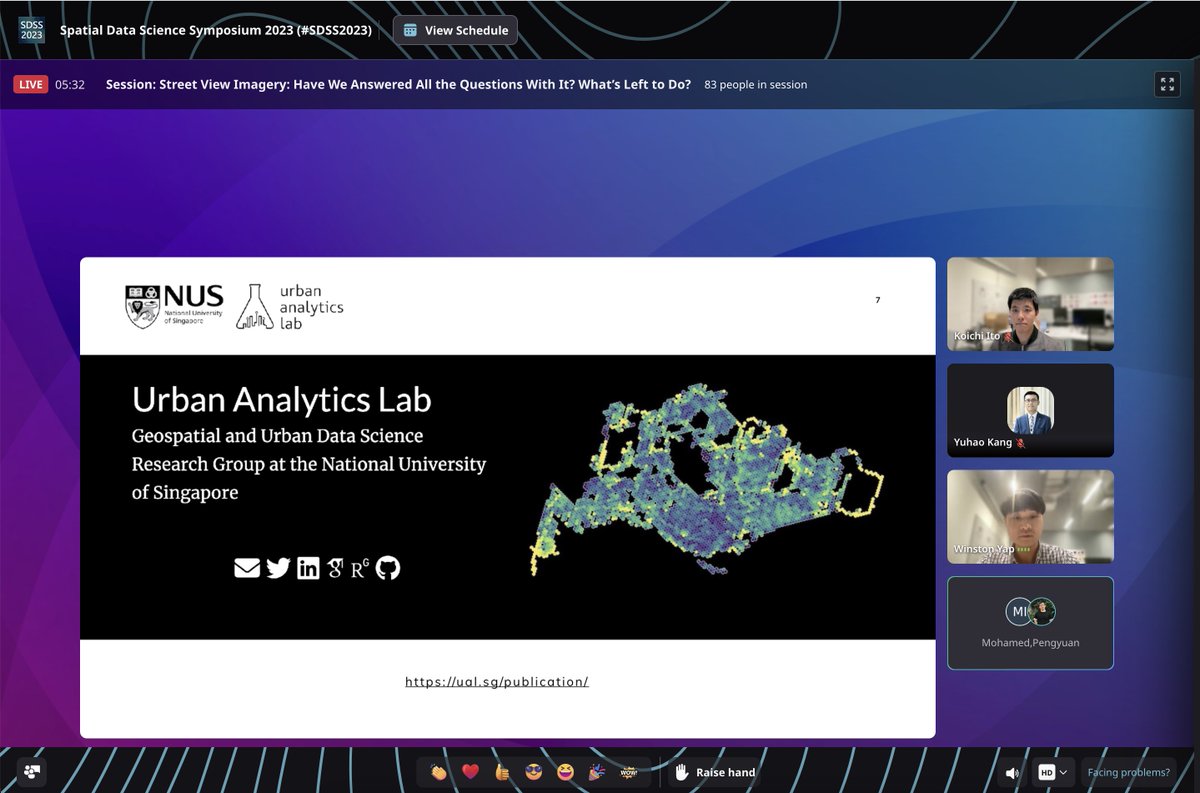Select Koichi Ito's video tile

click(x=1030, y=304)
